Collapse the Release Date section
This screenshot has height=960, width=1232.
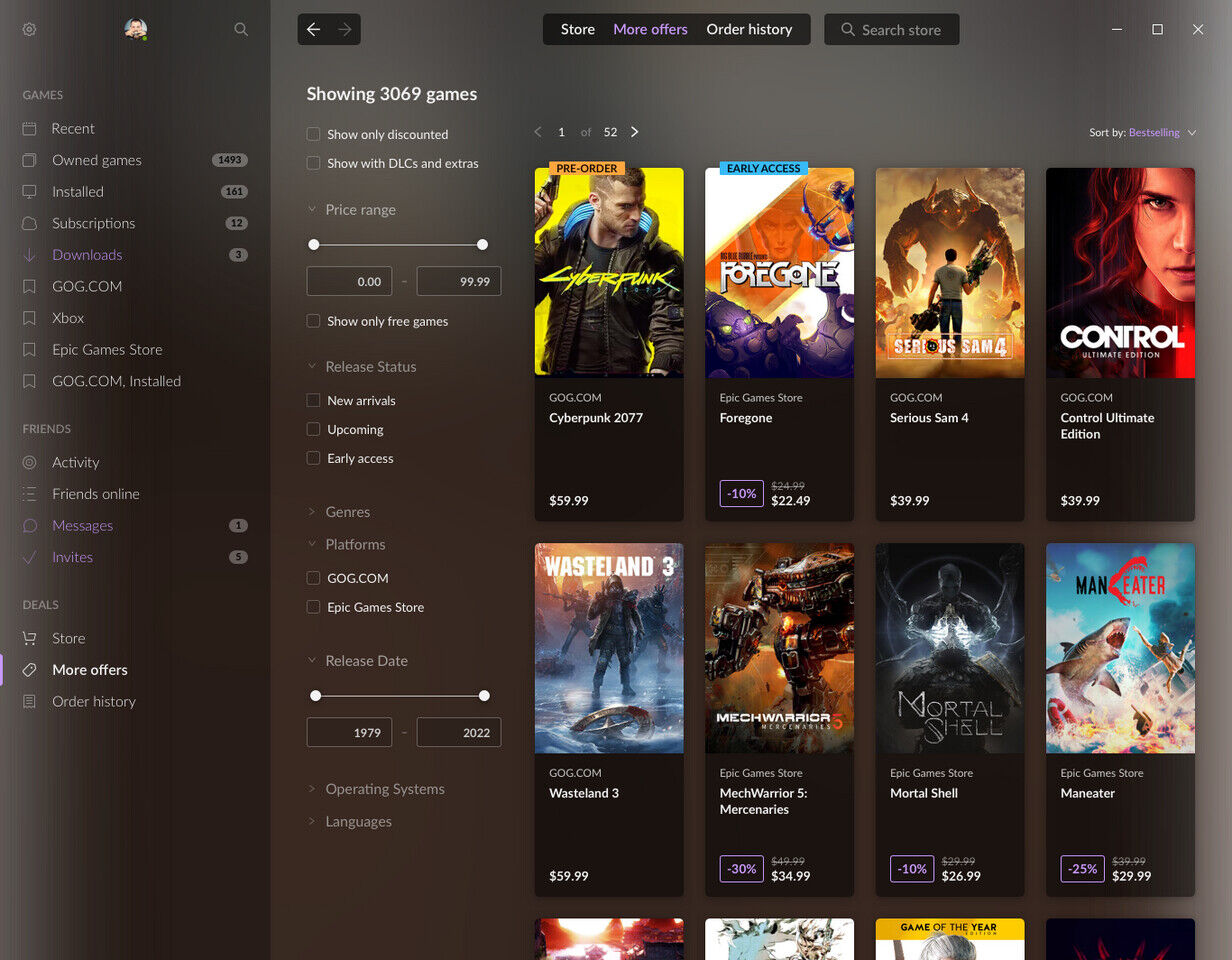pyautogui.click(x=357, y=661)
